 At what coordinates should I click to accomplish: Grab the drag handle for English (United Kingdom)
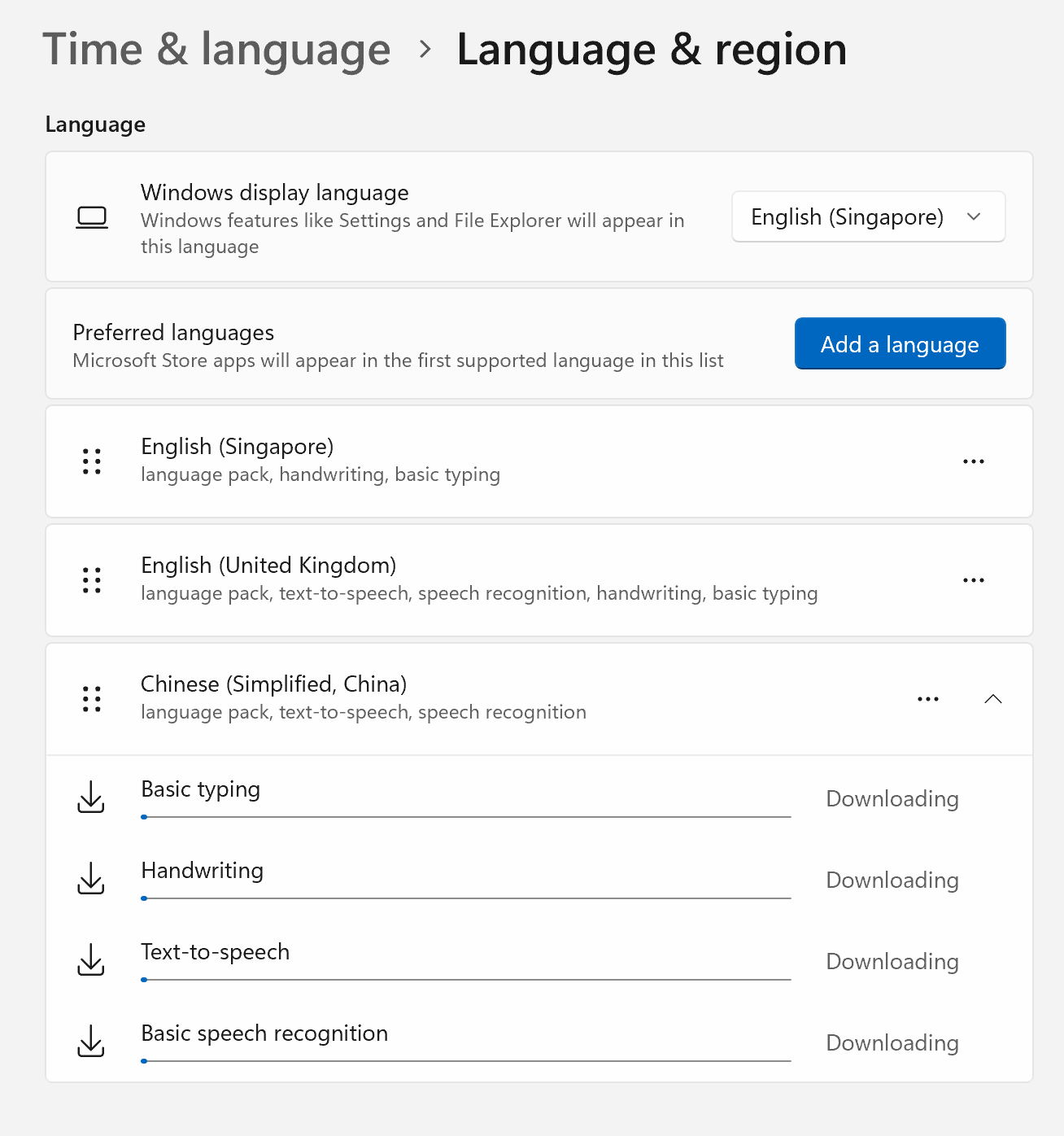pos(92,580)
